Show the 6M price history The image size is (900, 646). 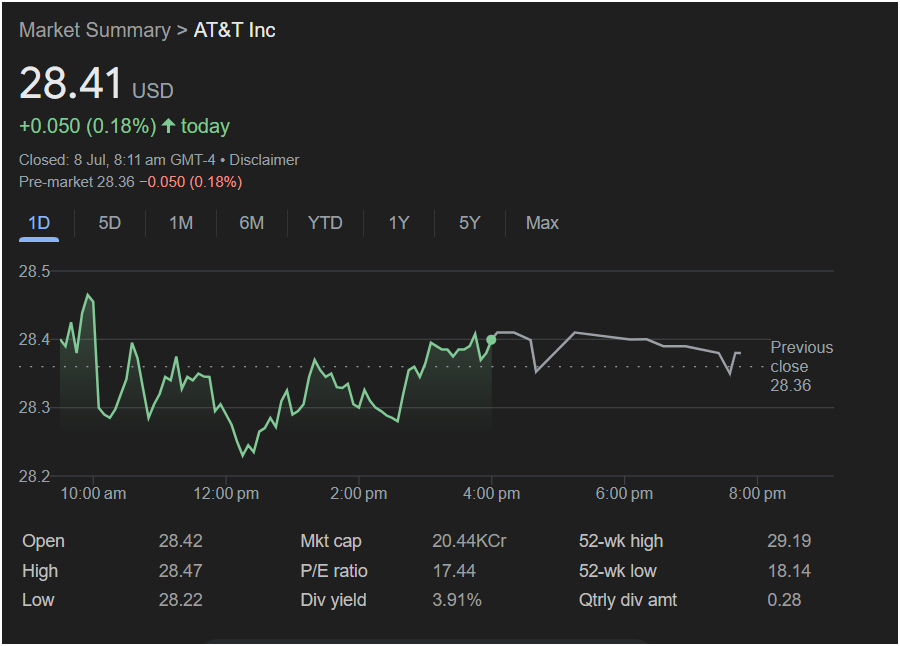[x=251, y=223]
